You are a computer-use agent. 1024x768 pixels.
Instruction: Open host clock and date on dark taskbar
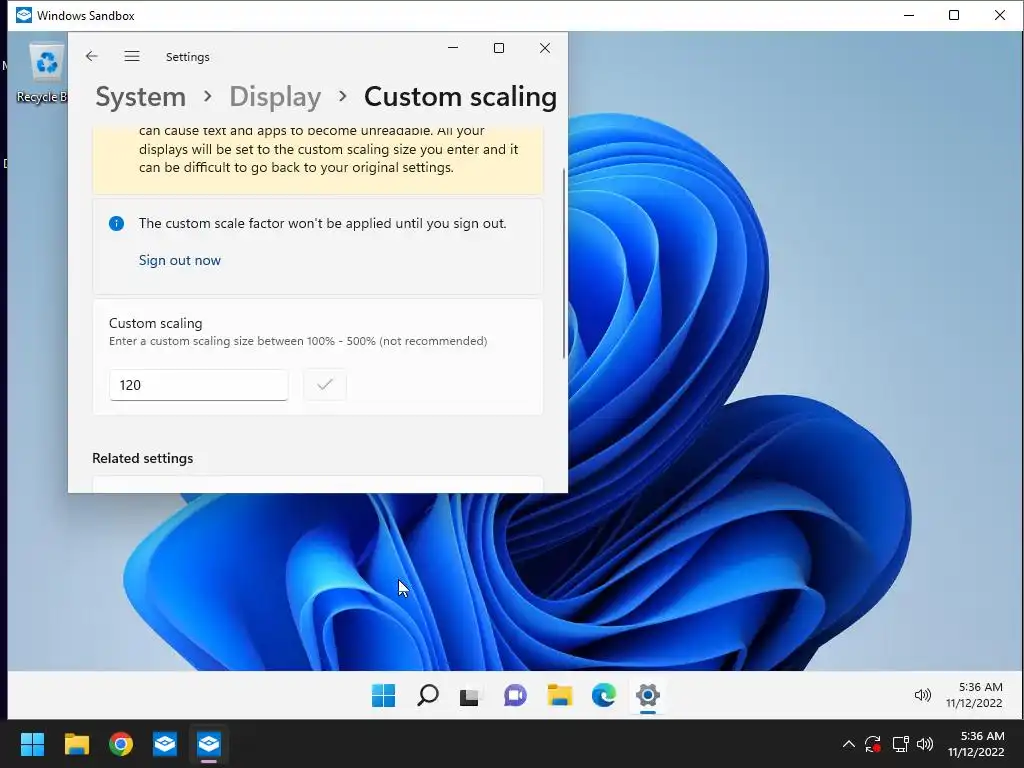(x=976, y=744)
